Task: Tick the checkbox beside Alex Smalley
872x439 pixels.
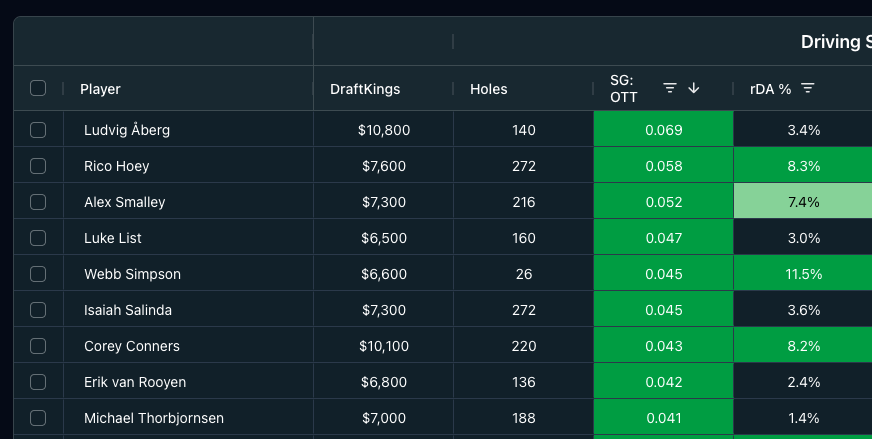Action: coord(38,202)
